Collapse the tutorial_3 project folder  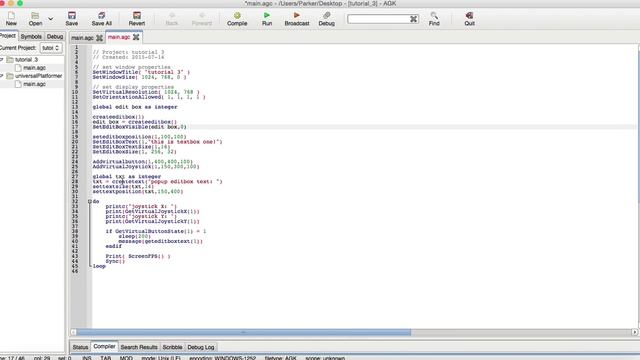[2, 60]
